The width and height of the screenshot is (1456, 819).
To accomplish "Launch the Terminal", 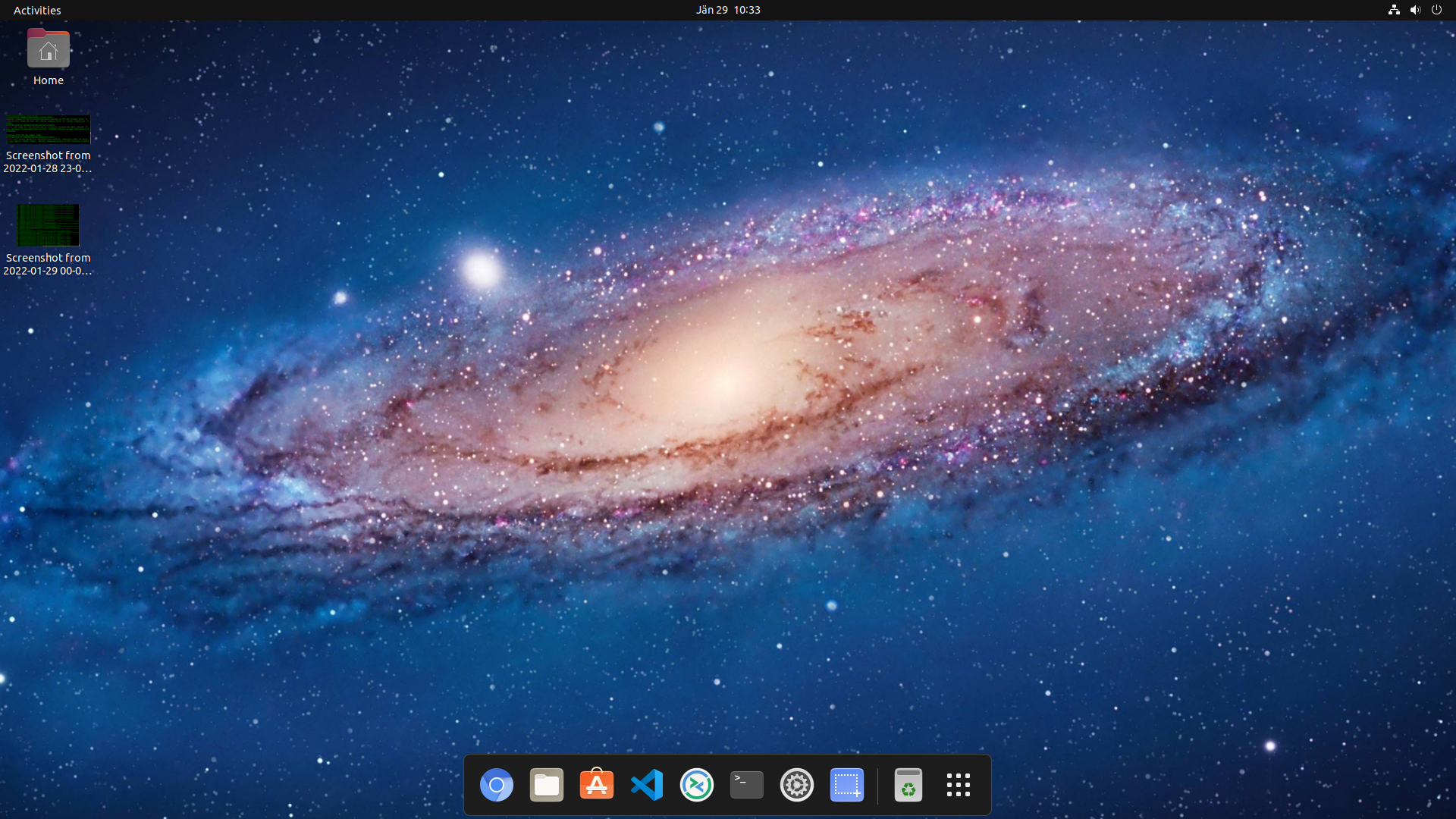I will click(x=746, y=785).
